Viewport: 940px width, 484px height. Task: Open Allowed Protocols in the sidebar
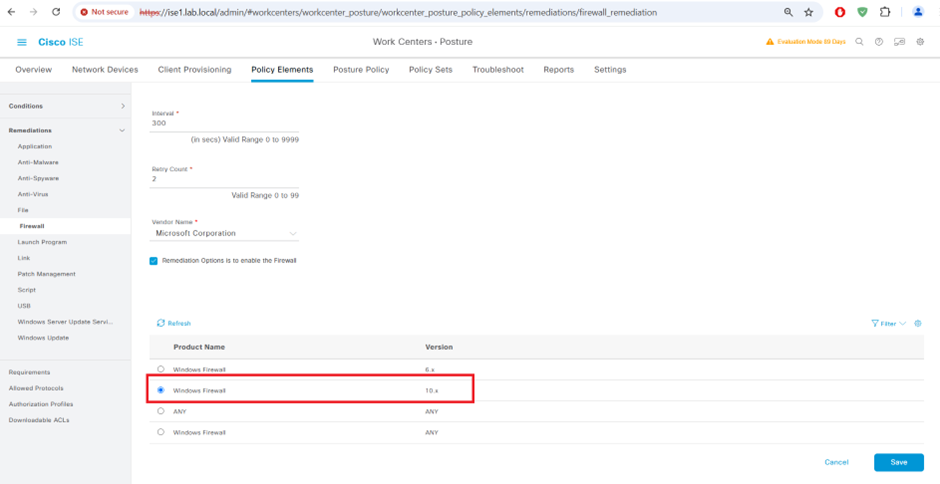(36, 388)
